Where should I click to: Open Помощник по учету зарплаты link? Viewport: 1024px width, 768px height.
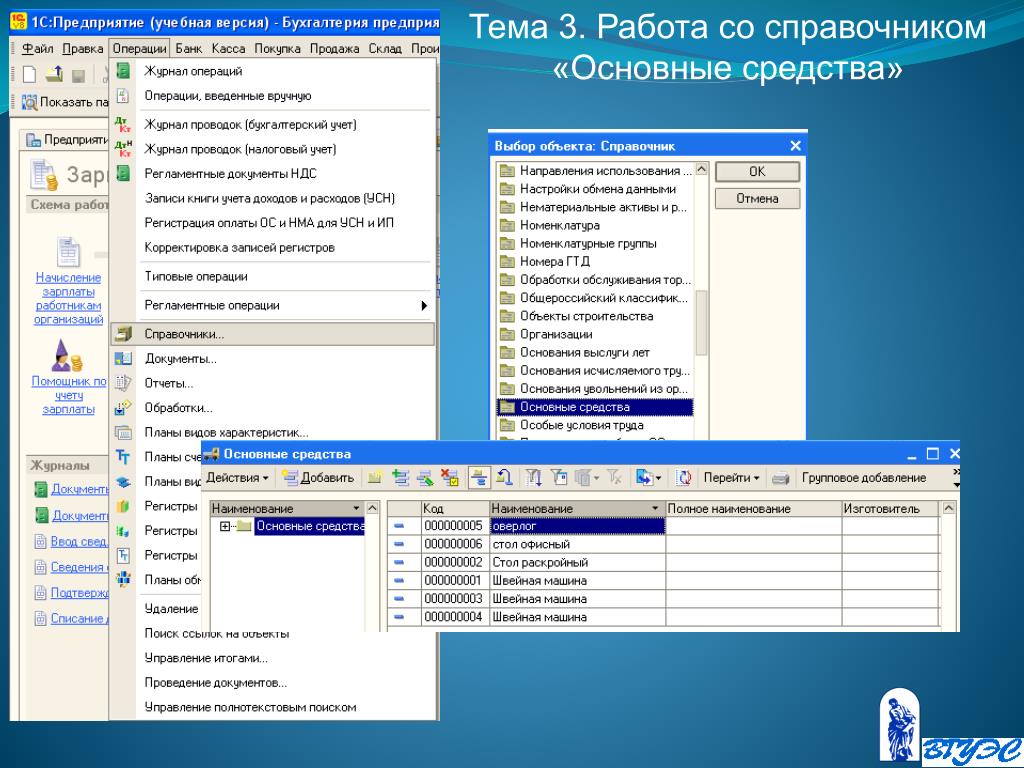point(69,395)
